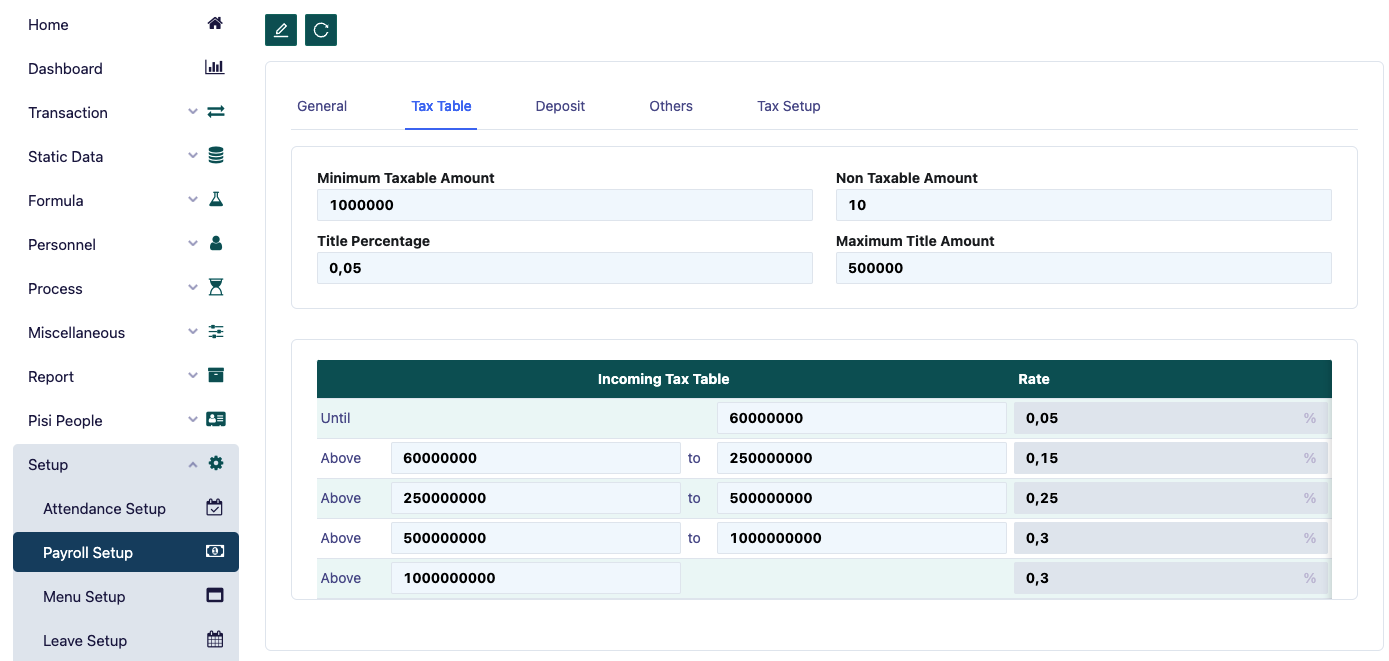
Task: Click the refresh reload icon button
Action: [321, 30]
